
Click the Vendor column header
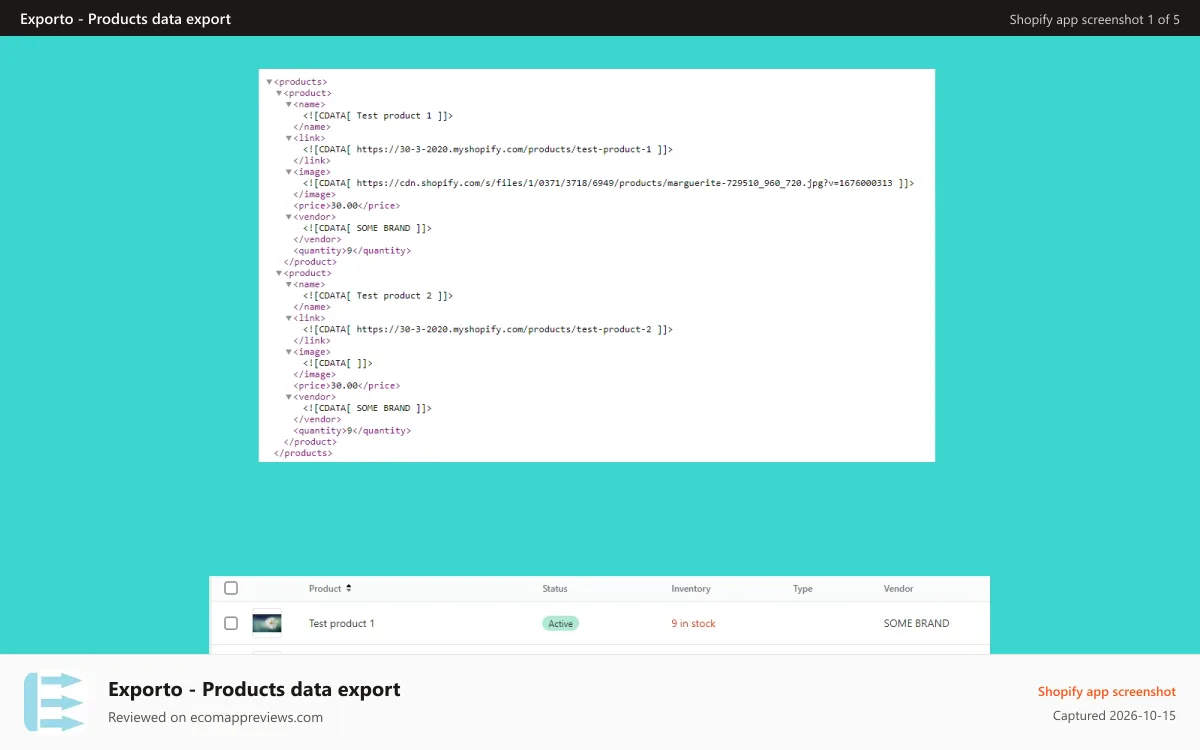coord(899,589)
